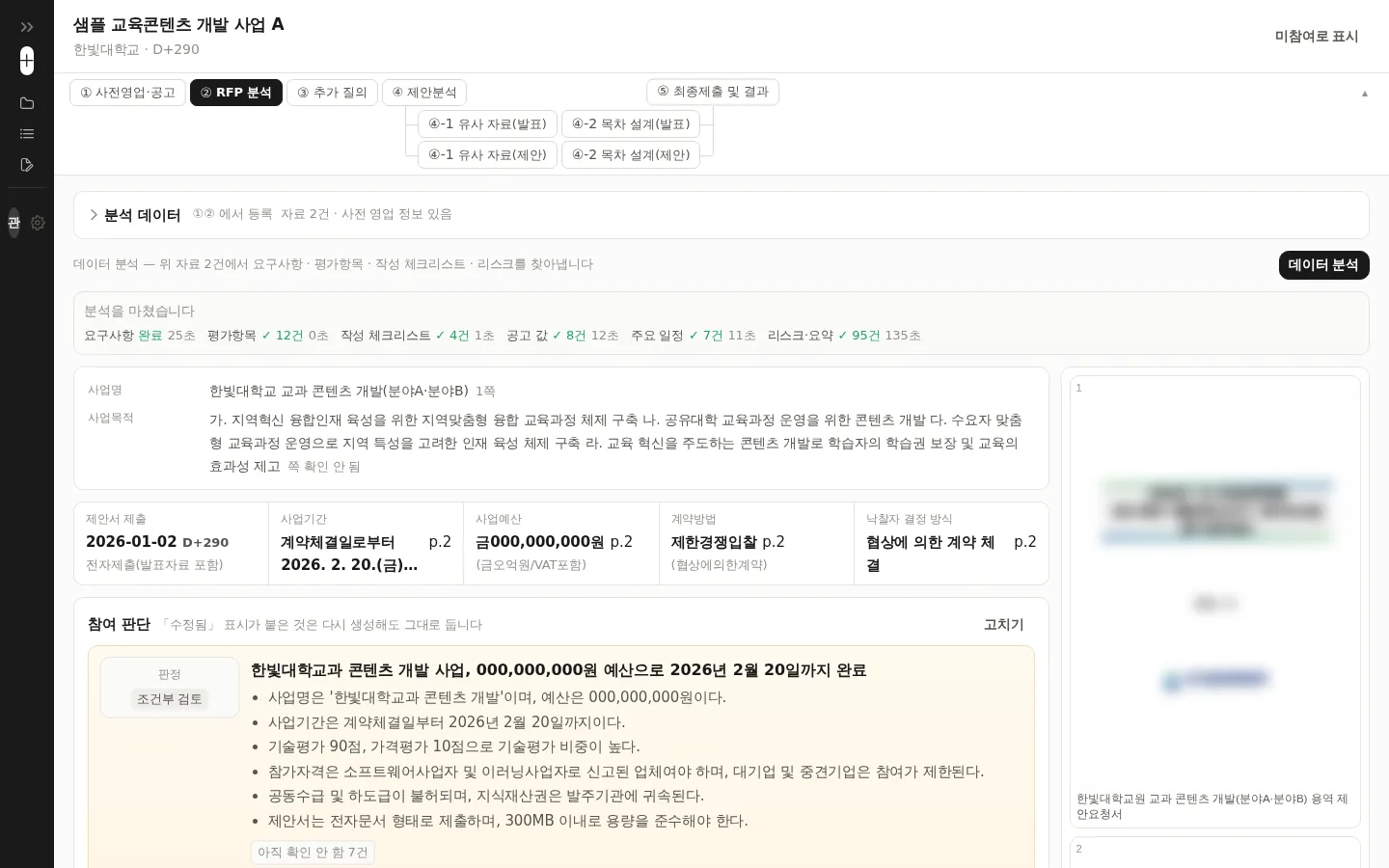This screenshot has height=868, width=1389.
Task: Open page 1 thumbnail of the RFP document
Action: coord(1214,602)
